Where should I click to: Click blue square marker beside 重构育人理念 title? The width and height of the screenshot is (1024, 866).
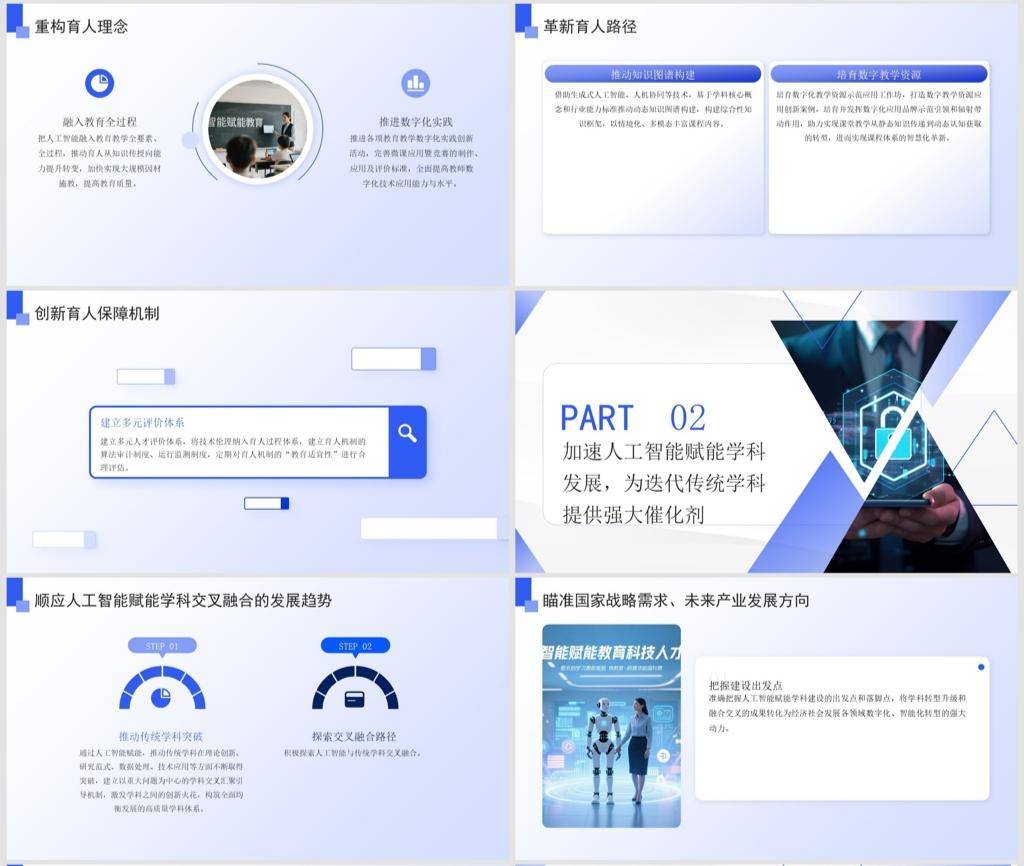[x=18, y=21]
